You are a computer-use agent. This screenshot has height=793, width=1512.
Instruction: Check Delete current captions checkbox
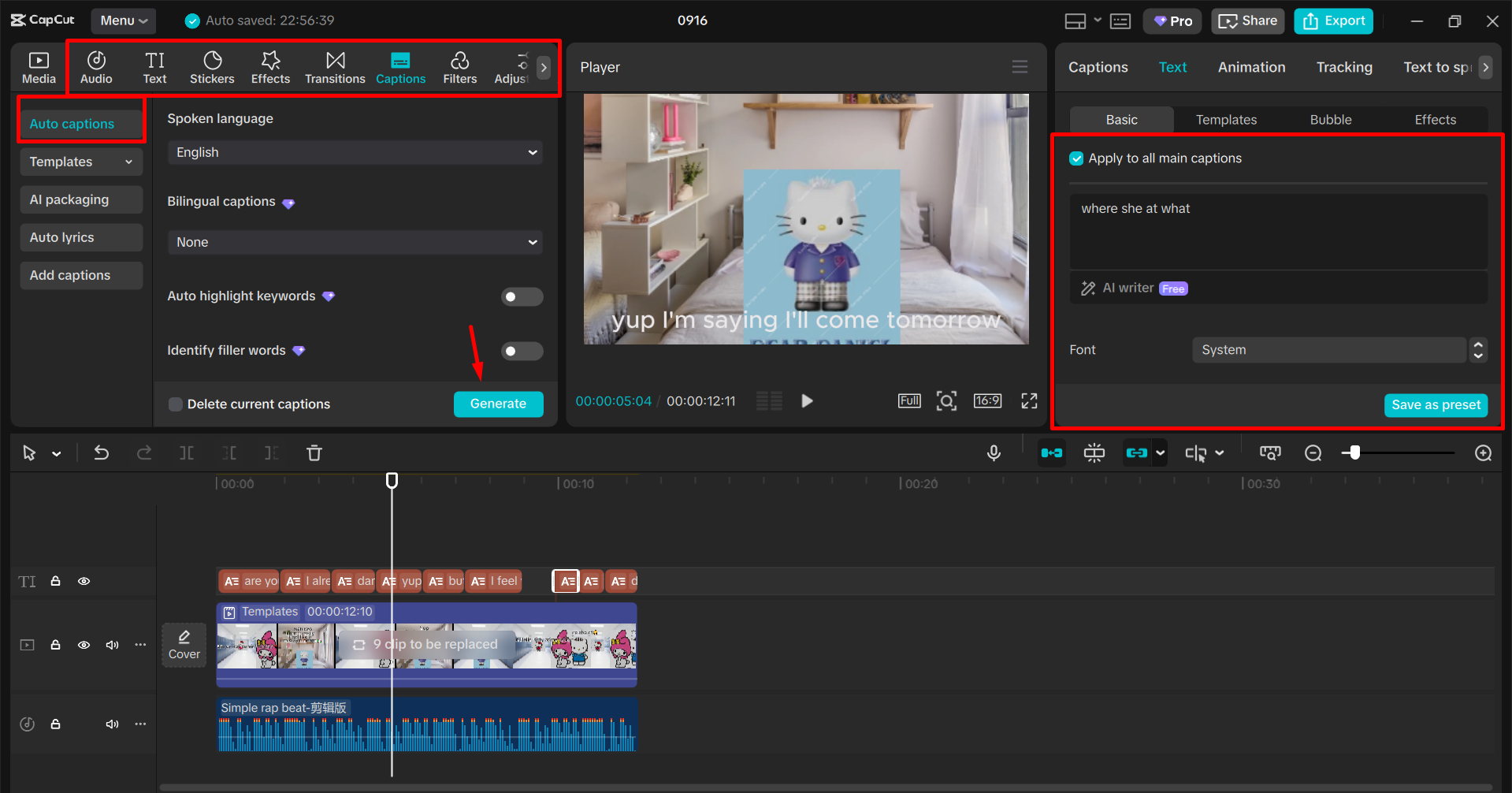[176, 404]
